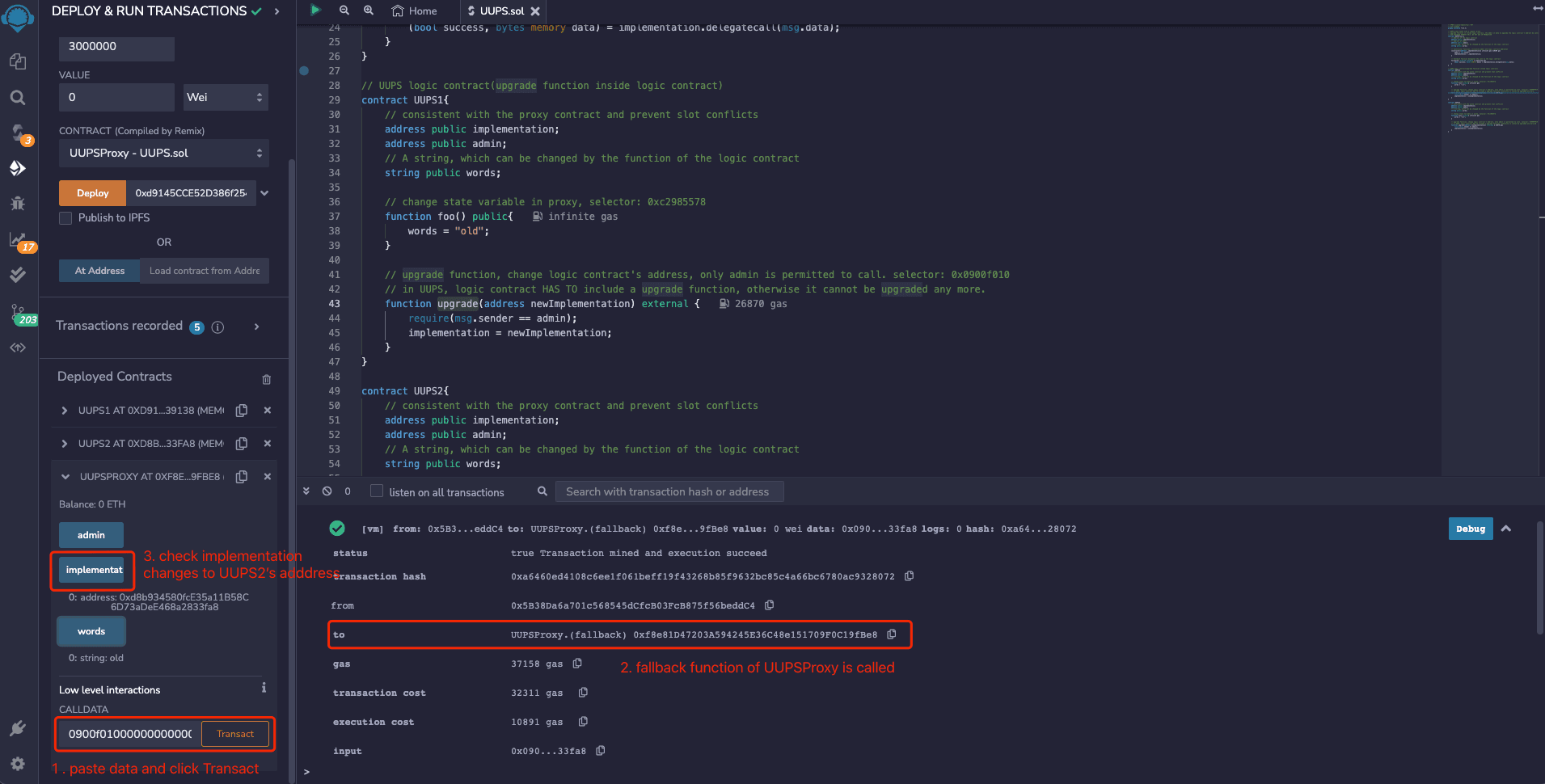Viewport: 1545px width, 784px height.
Task: Expand the UUPS1 deployed contract
Action: coord(65,411)
